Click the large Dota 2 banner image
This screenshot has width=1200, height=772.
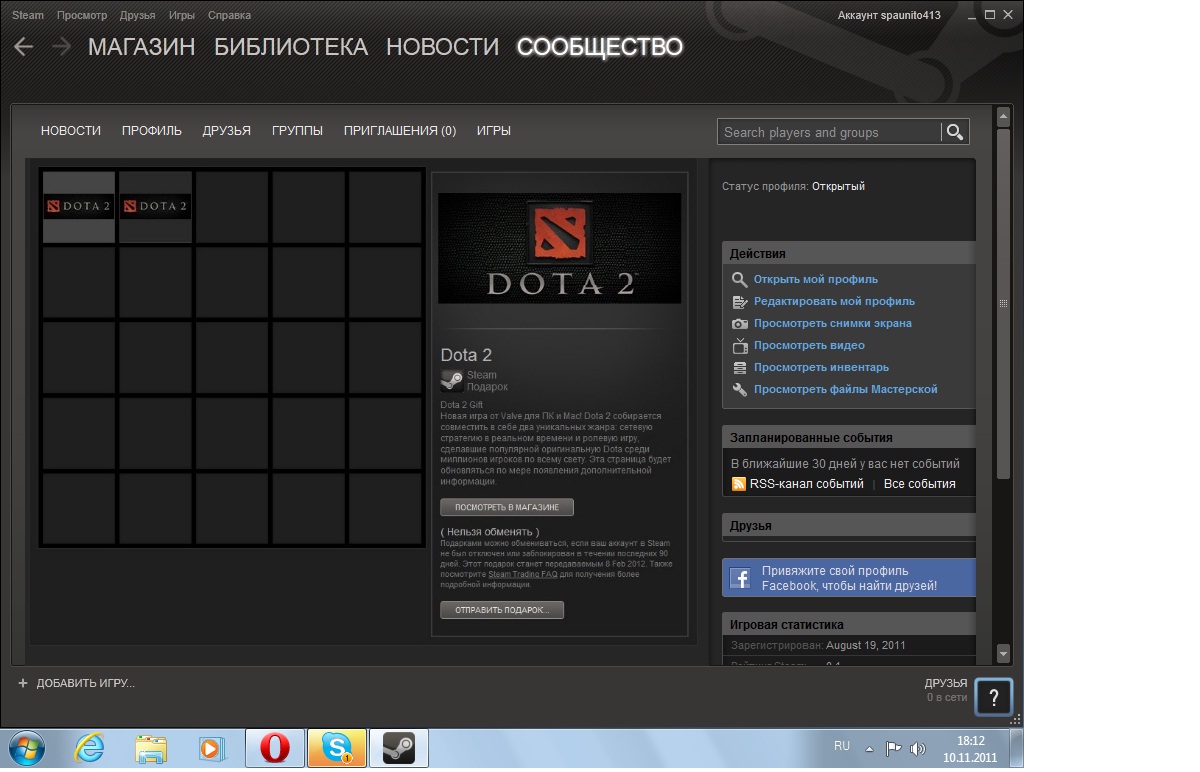pyautogui.click(x=560, y=248)
